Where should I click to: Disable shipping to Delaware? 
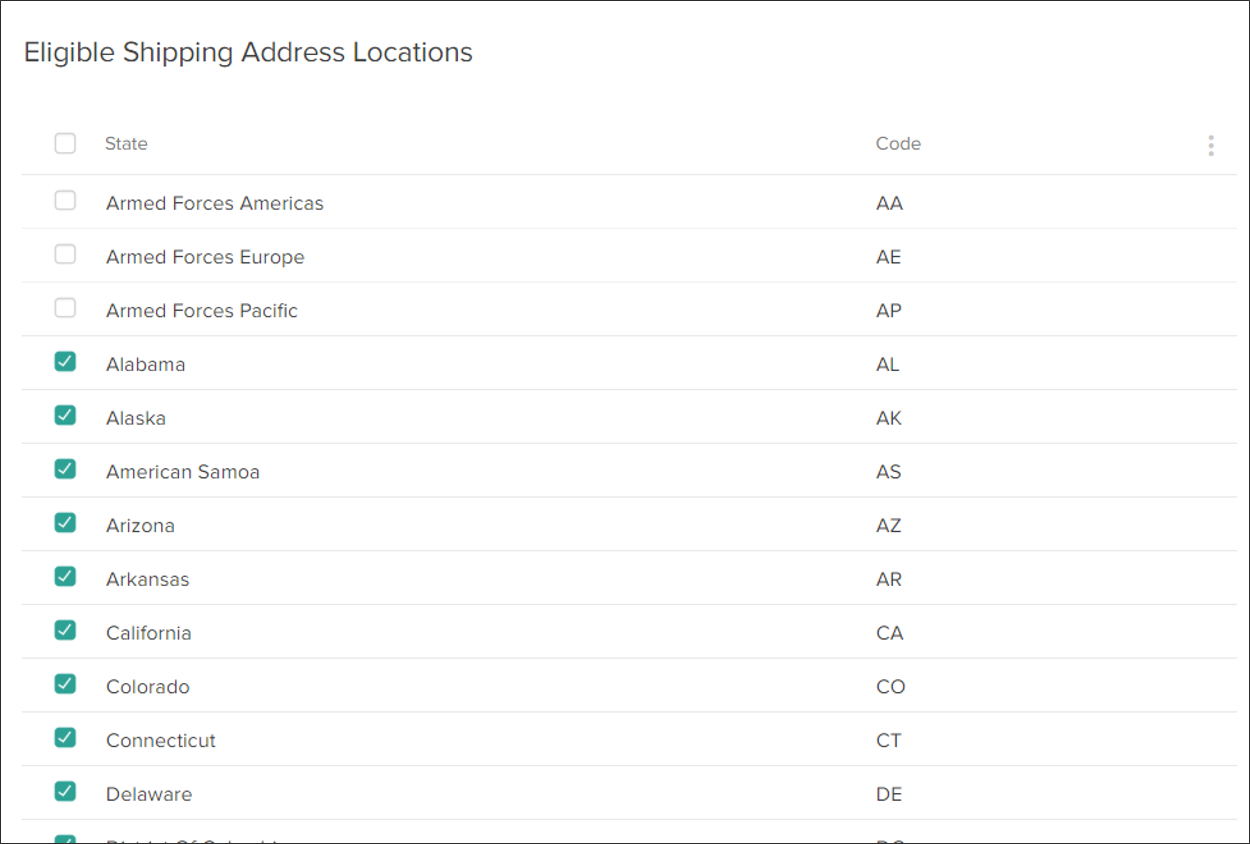pyautogui.click(x=65, y=791)
